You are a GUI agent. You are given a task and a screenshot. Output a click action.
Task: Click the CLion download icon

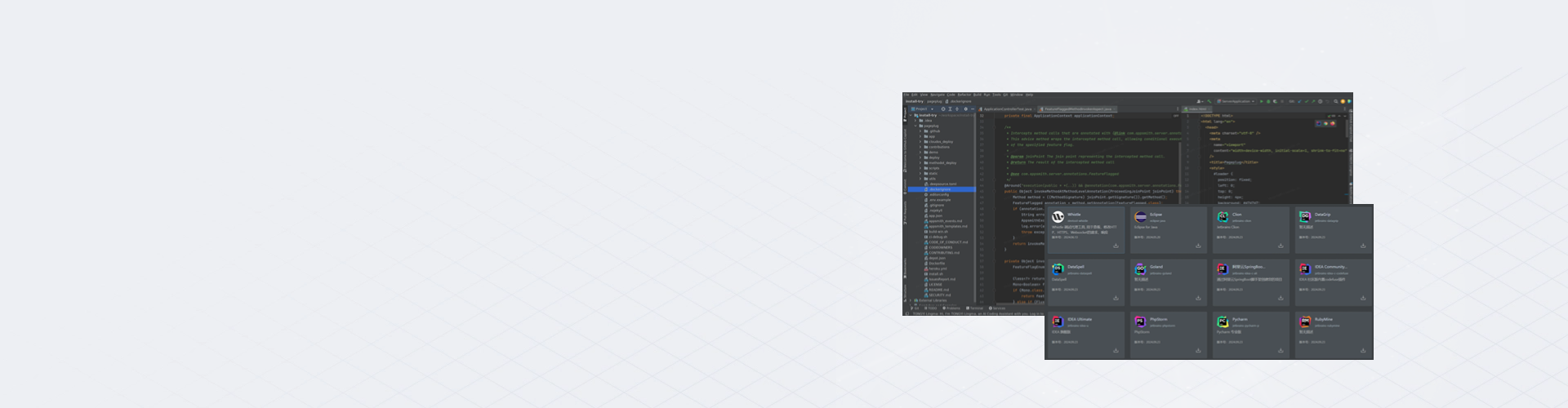pyautogui.click(x=1281, y=246)
